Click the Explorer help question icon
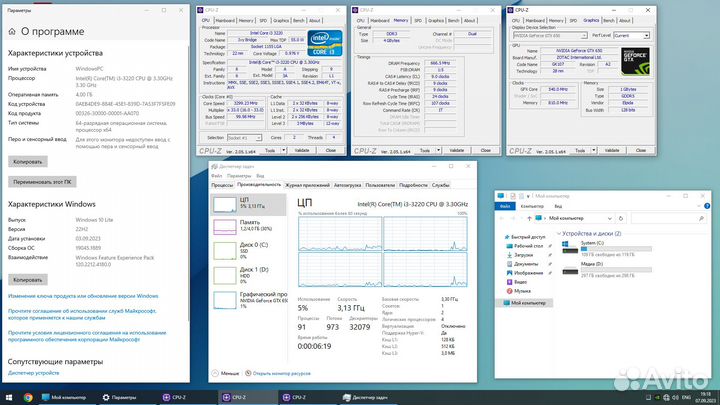The image size is (720, 405). point(707,206)
